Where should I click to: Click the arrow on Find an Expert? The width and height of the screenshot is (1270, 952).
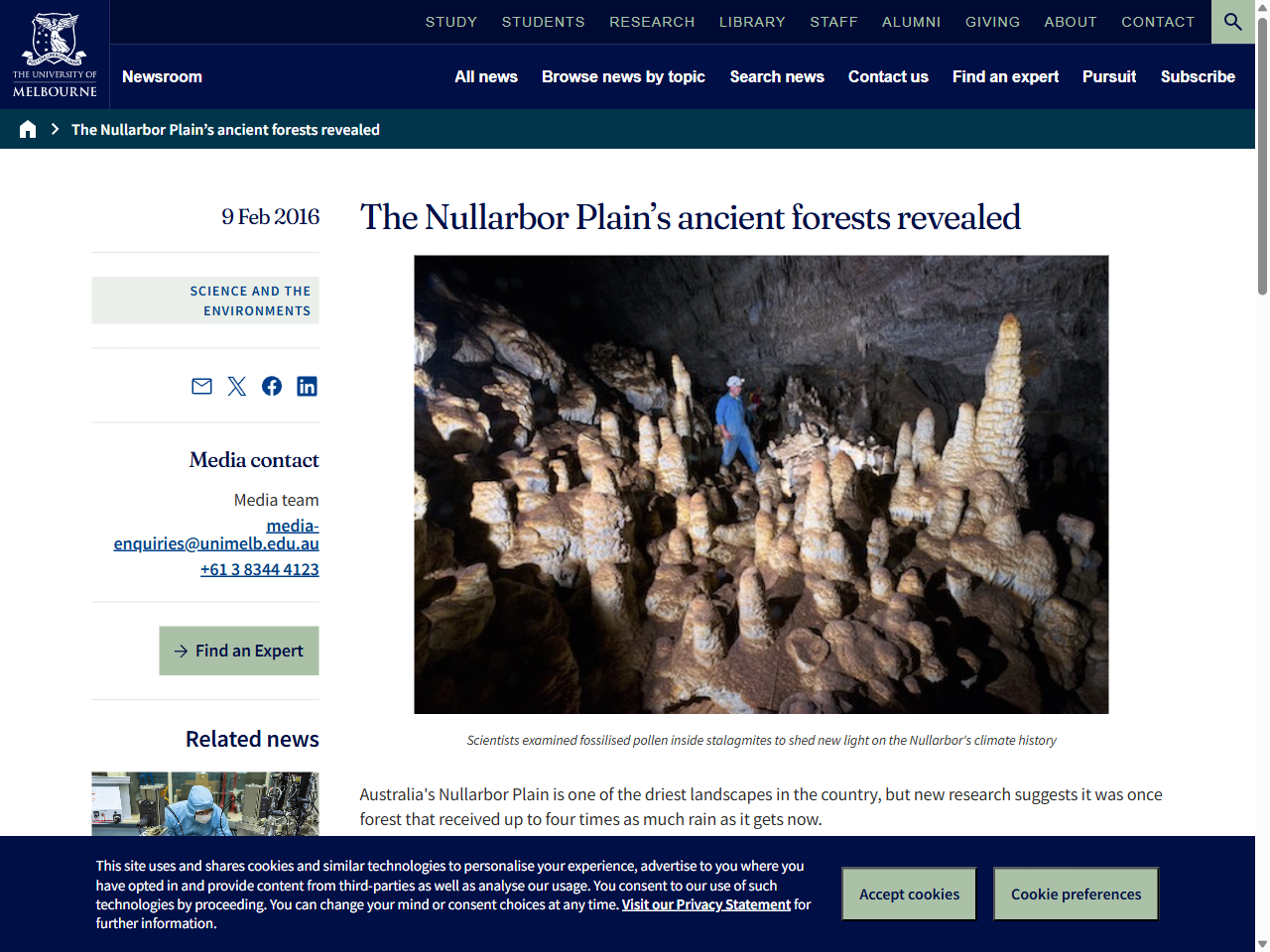181,651
